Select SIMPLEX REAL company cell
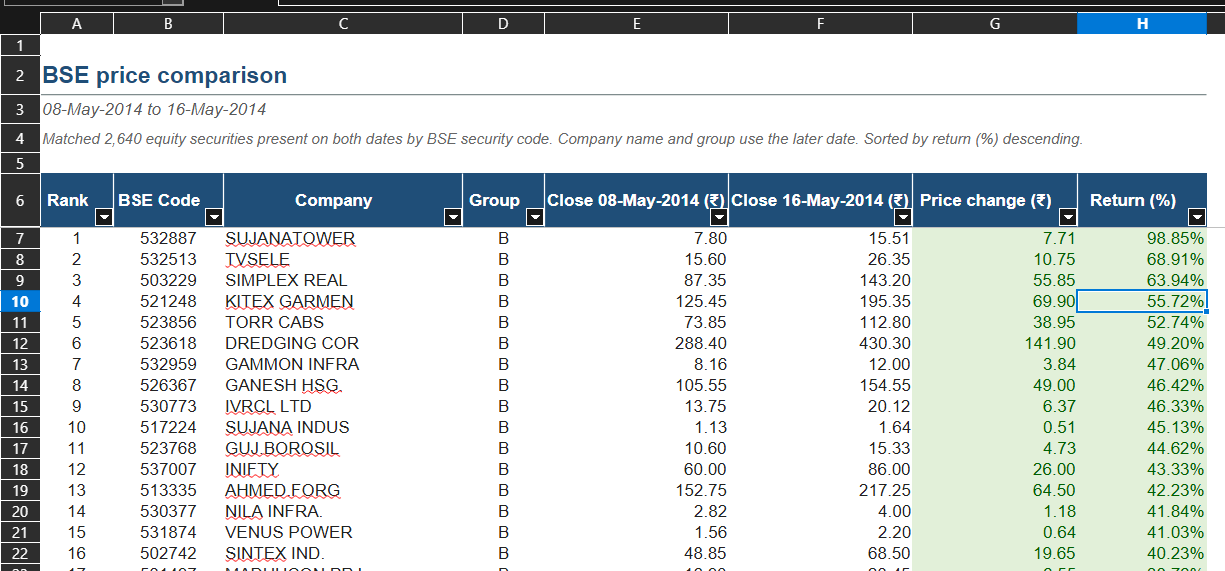 tap(343, 280)
